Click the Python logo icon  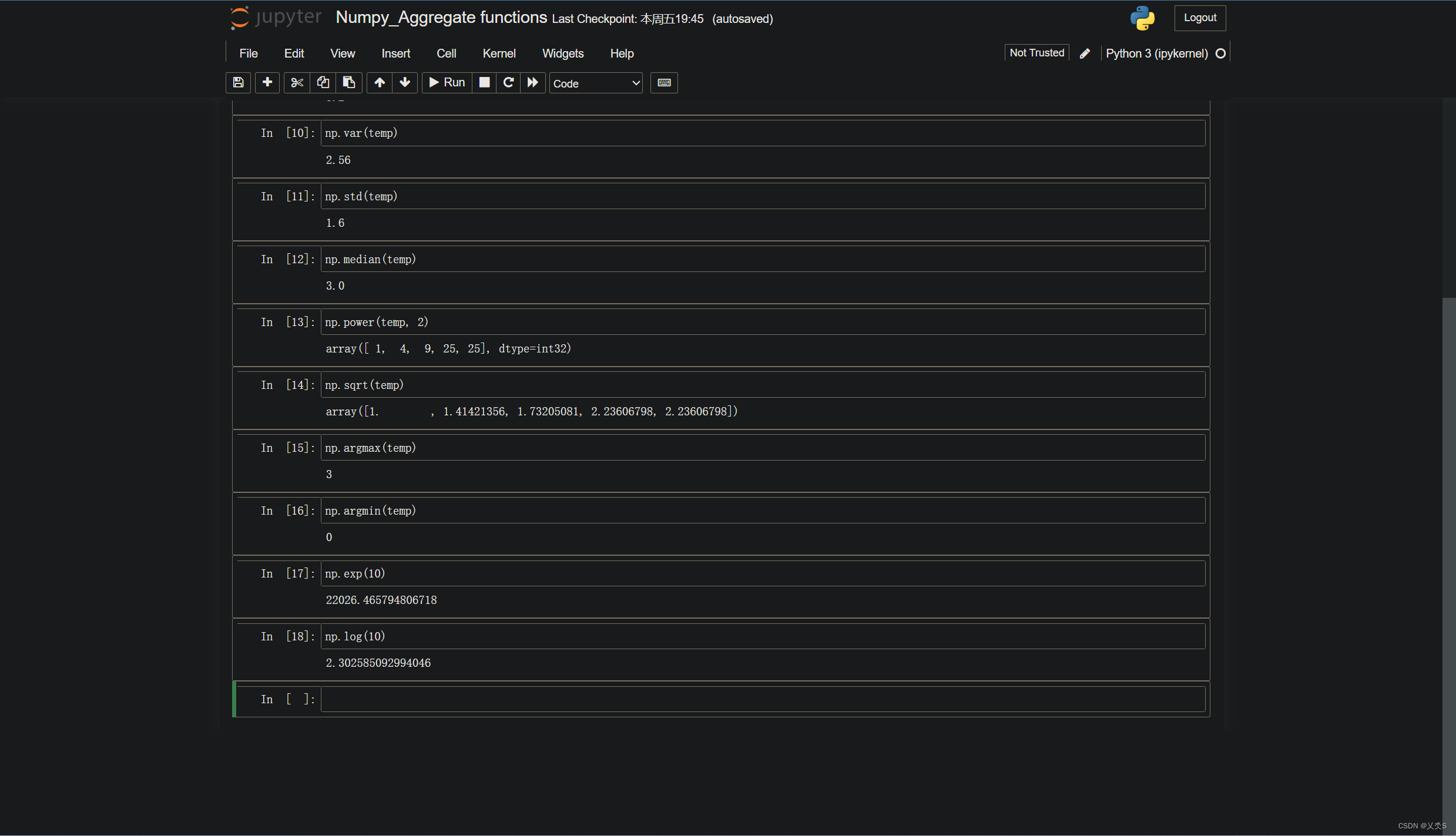1142,18
